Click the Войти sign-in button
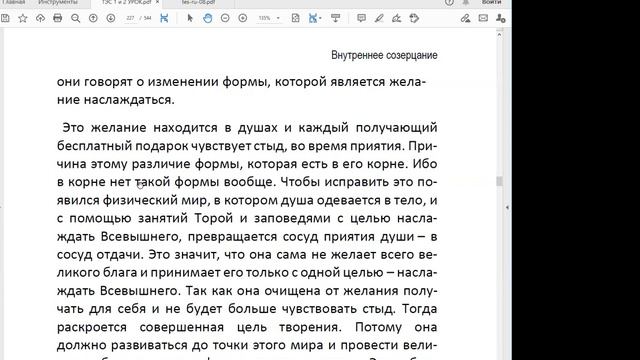The height and width of the screenshot is (360, 640). click(x=491, y=2)
